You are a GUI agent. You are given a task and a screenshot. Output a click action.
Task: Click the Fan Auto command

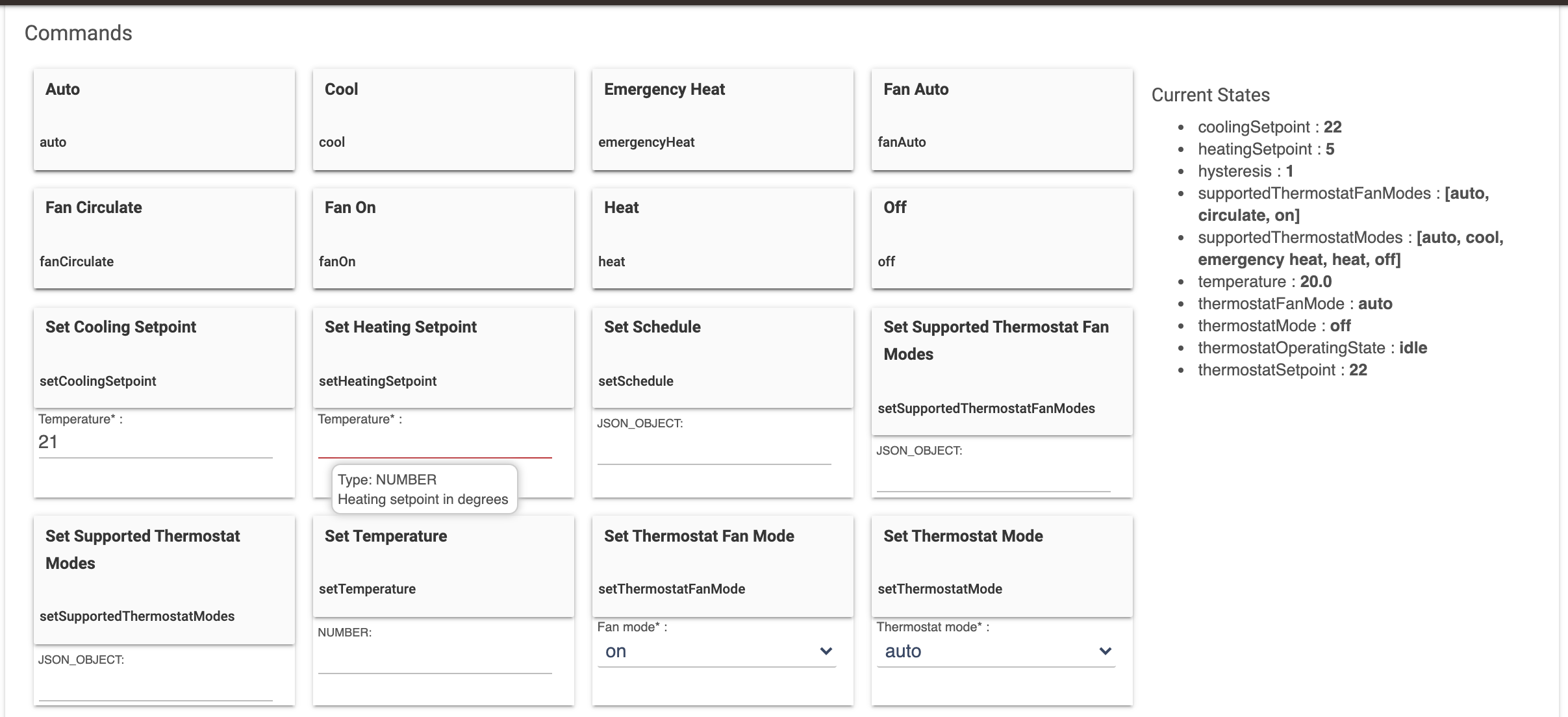click(x=1002, y=120)
